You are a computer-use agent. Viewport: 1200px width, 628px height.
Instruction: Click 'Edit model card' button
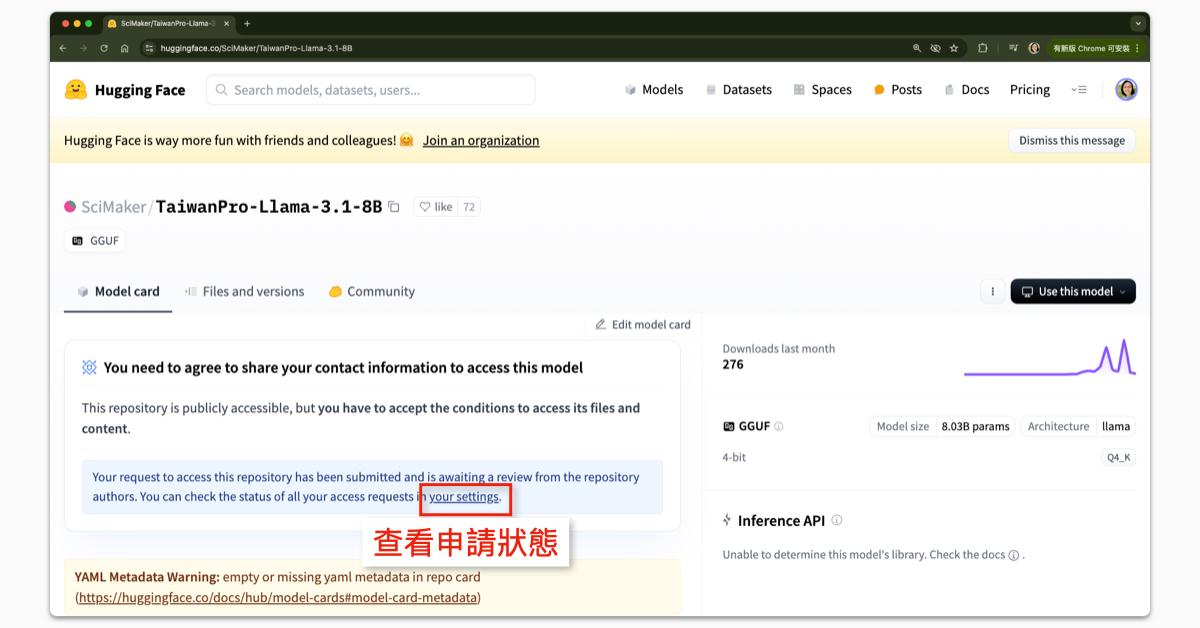click(643, 324)
